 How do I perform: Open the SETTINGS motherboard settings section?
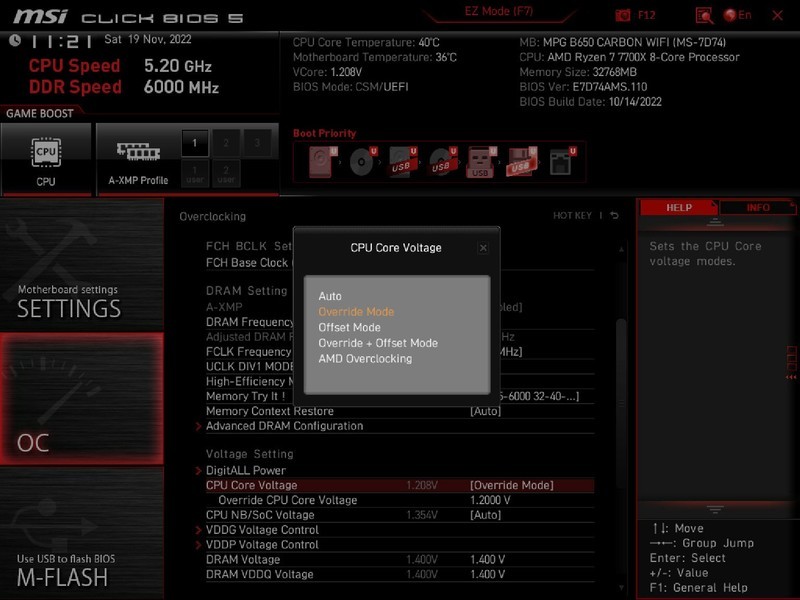(82, 265)
